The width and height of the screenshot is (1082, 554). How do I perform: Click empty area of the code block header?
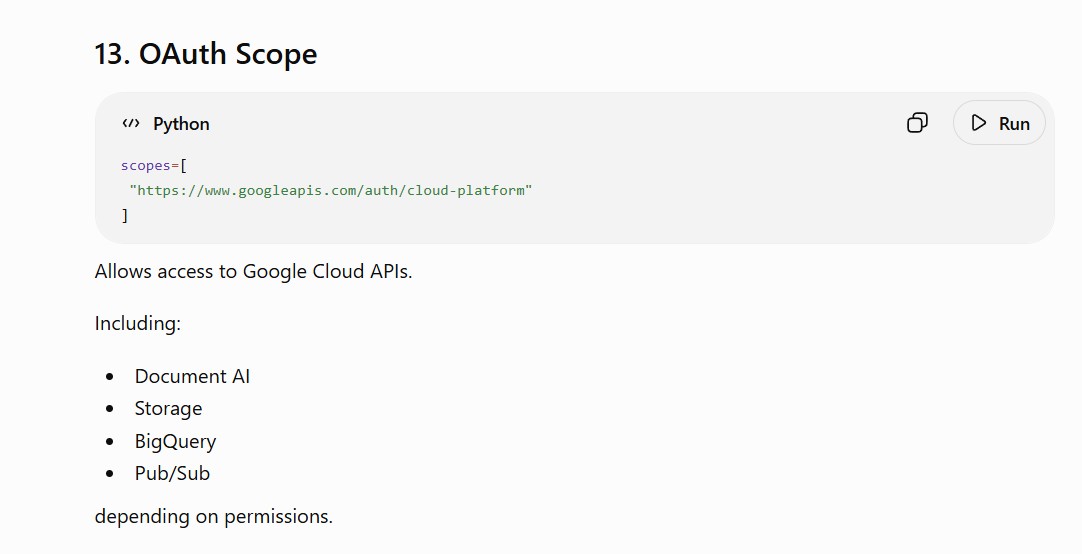(552, 123)
